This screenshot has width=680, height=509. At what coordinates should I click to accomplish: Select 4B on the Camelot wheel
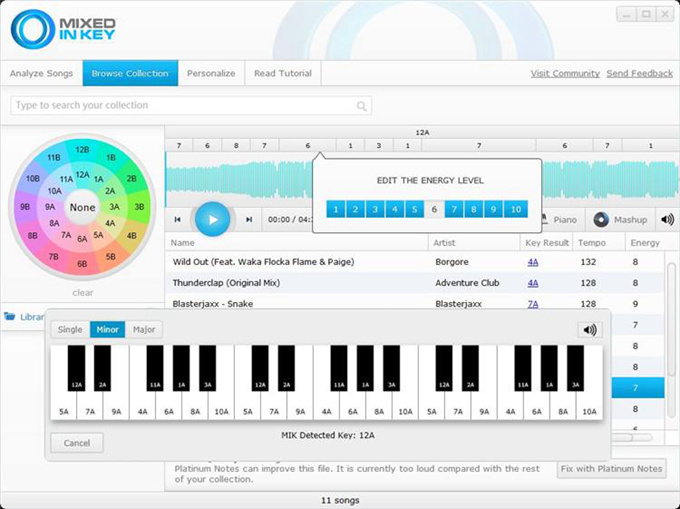(x=131, y=236)
